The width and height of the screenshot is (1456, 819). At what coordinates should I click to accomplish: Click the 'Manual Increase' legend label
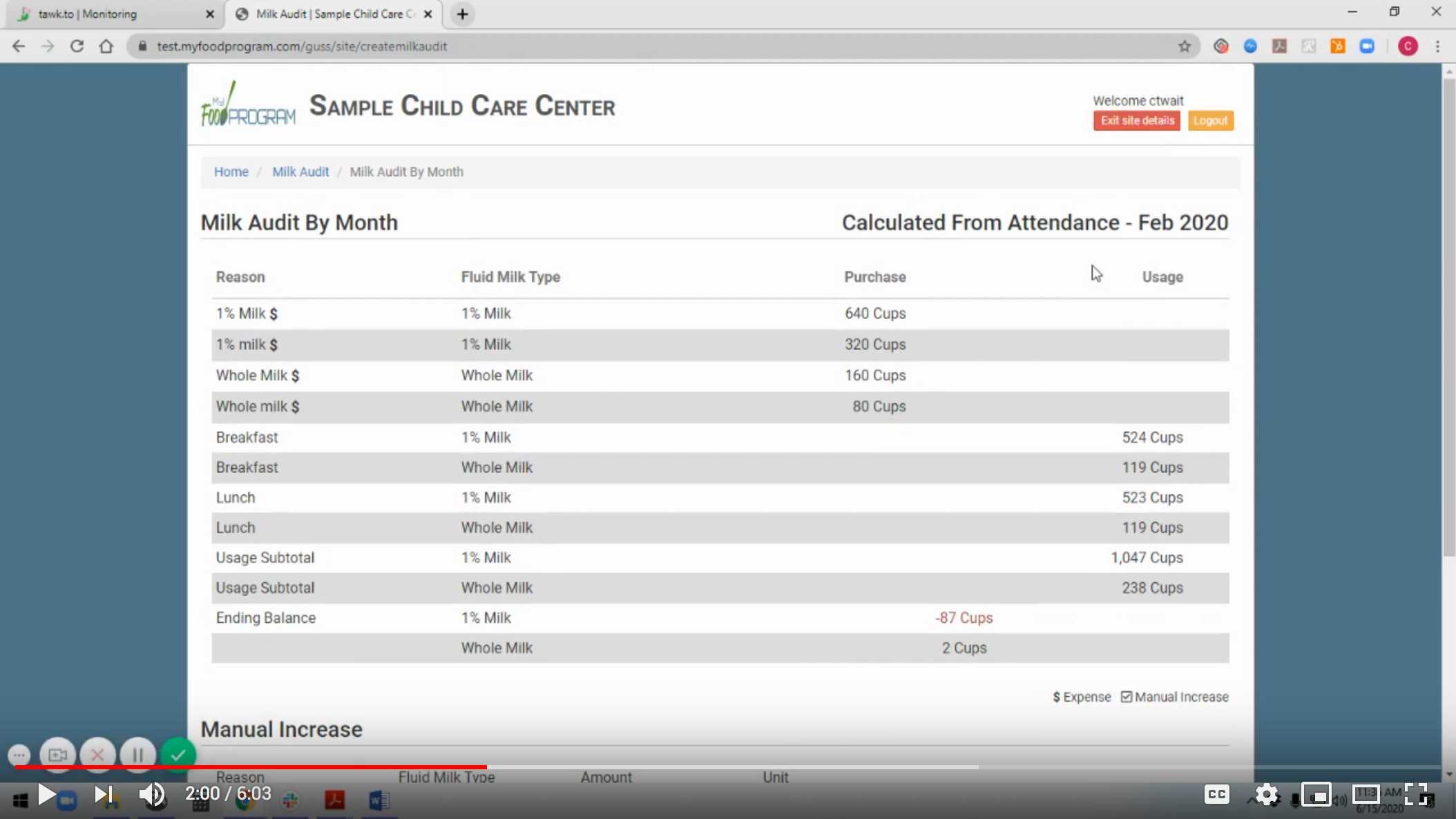(1181, 697)
